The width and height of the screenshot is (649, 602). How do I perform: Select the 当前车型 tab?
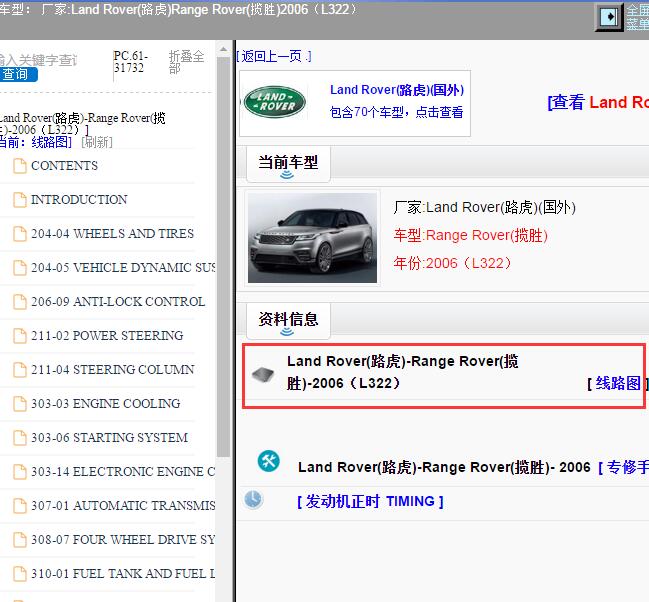(x=288, y=164)
